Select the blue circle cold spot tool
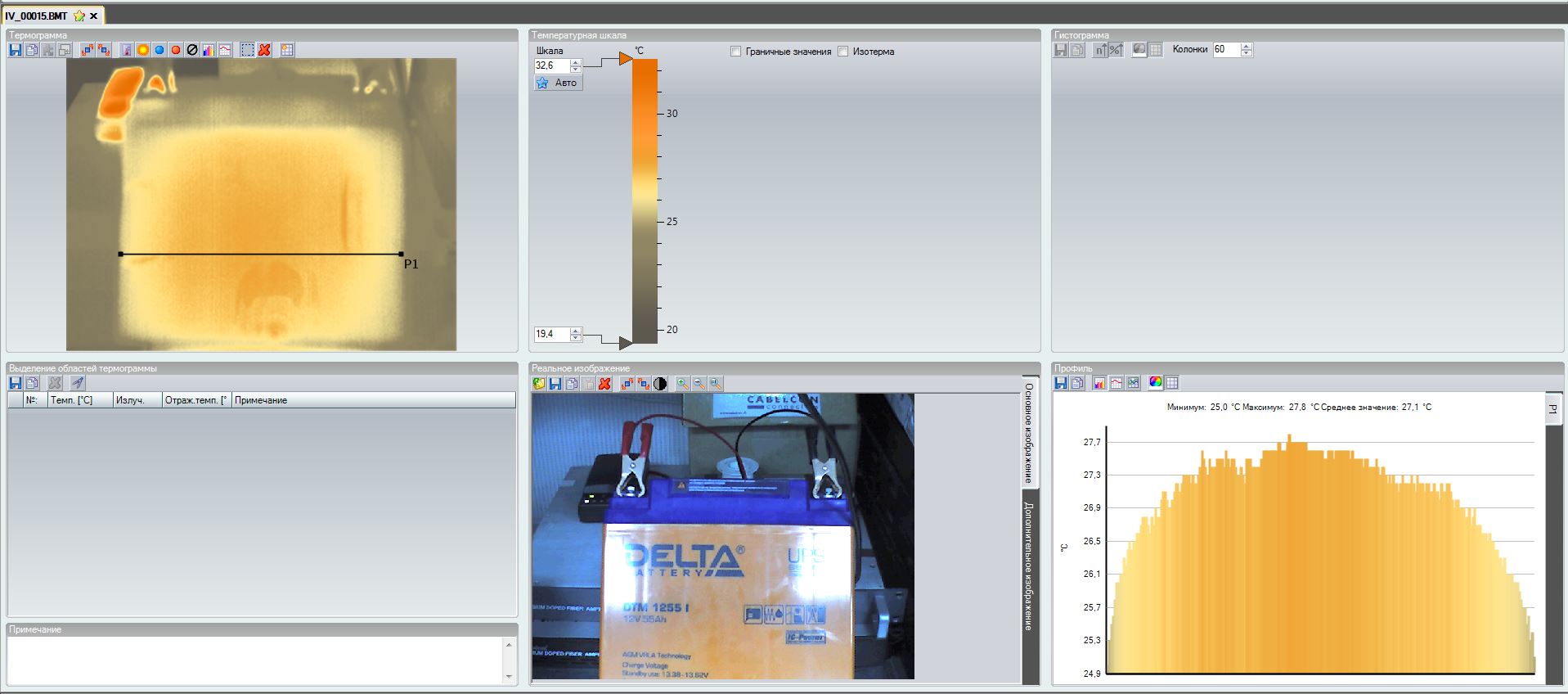 [x=159, y=50]
